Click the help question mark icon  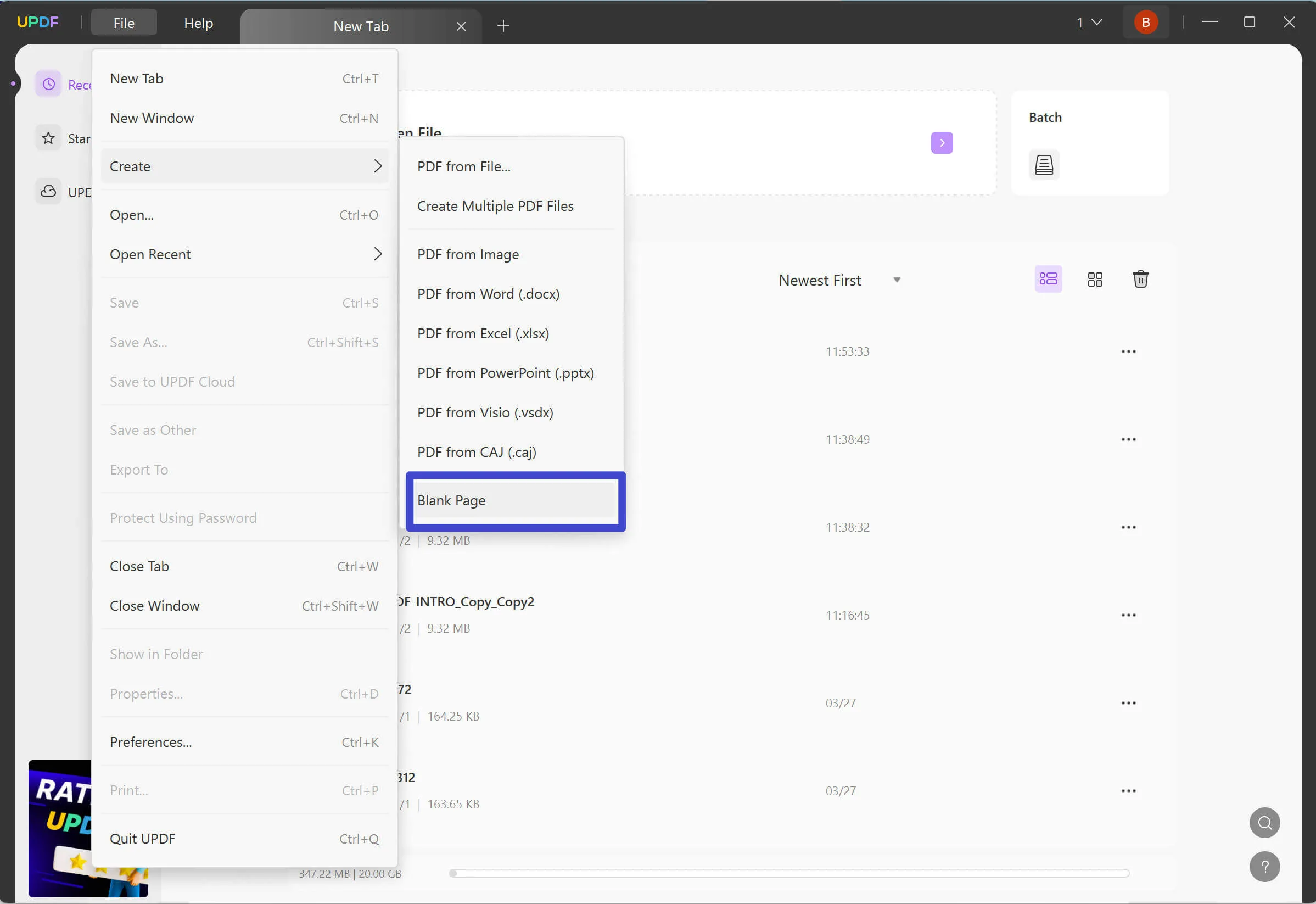[1263, 866]
